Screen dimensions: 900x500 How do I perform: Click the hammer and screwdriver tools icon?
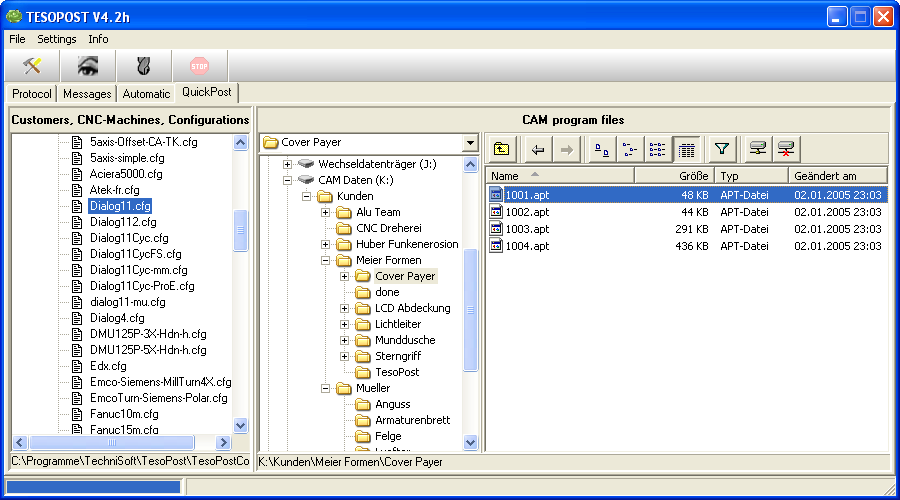coord(32,66)
